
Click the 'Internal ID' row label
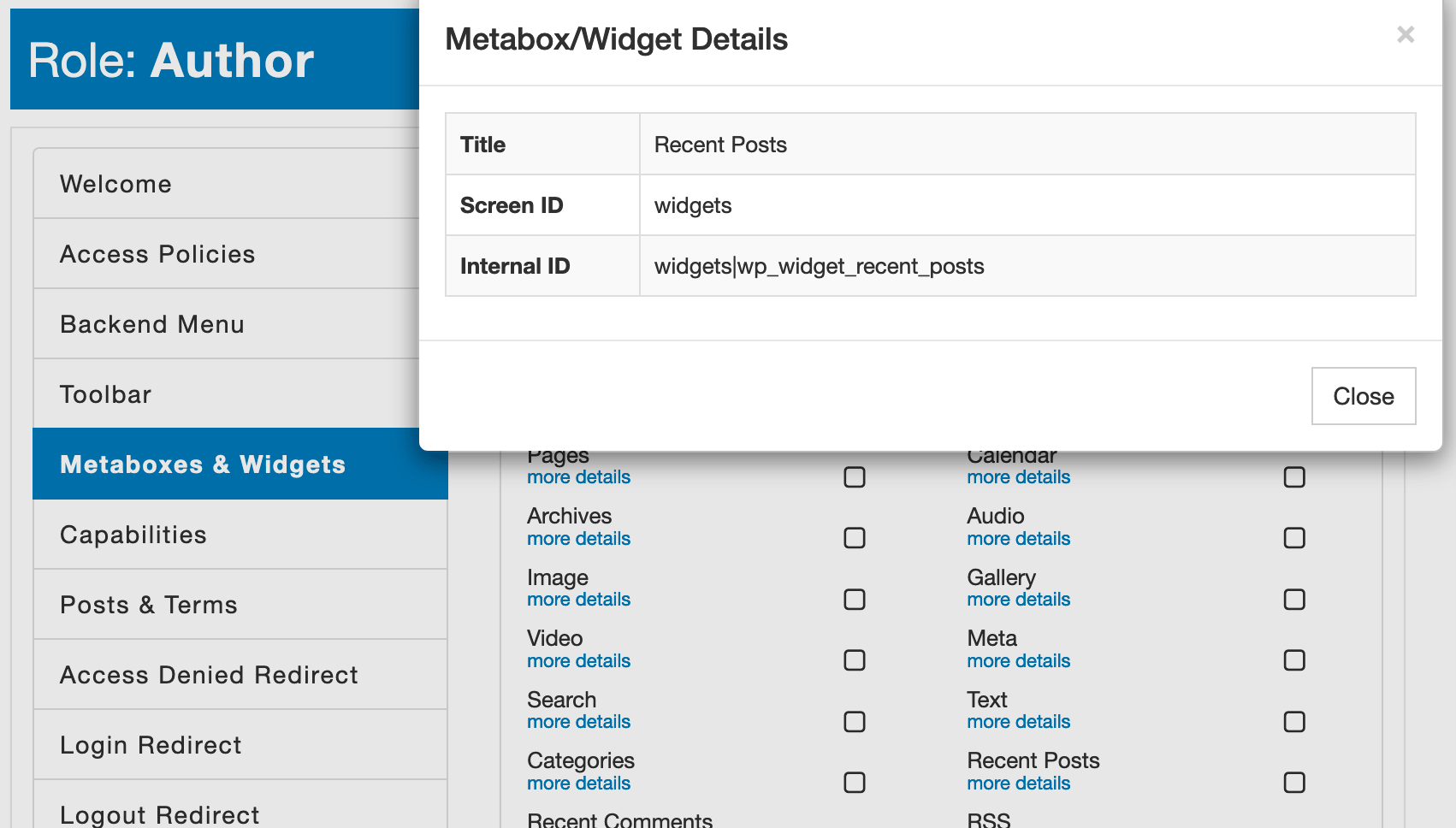tap(515, 266)
